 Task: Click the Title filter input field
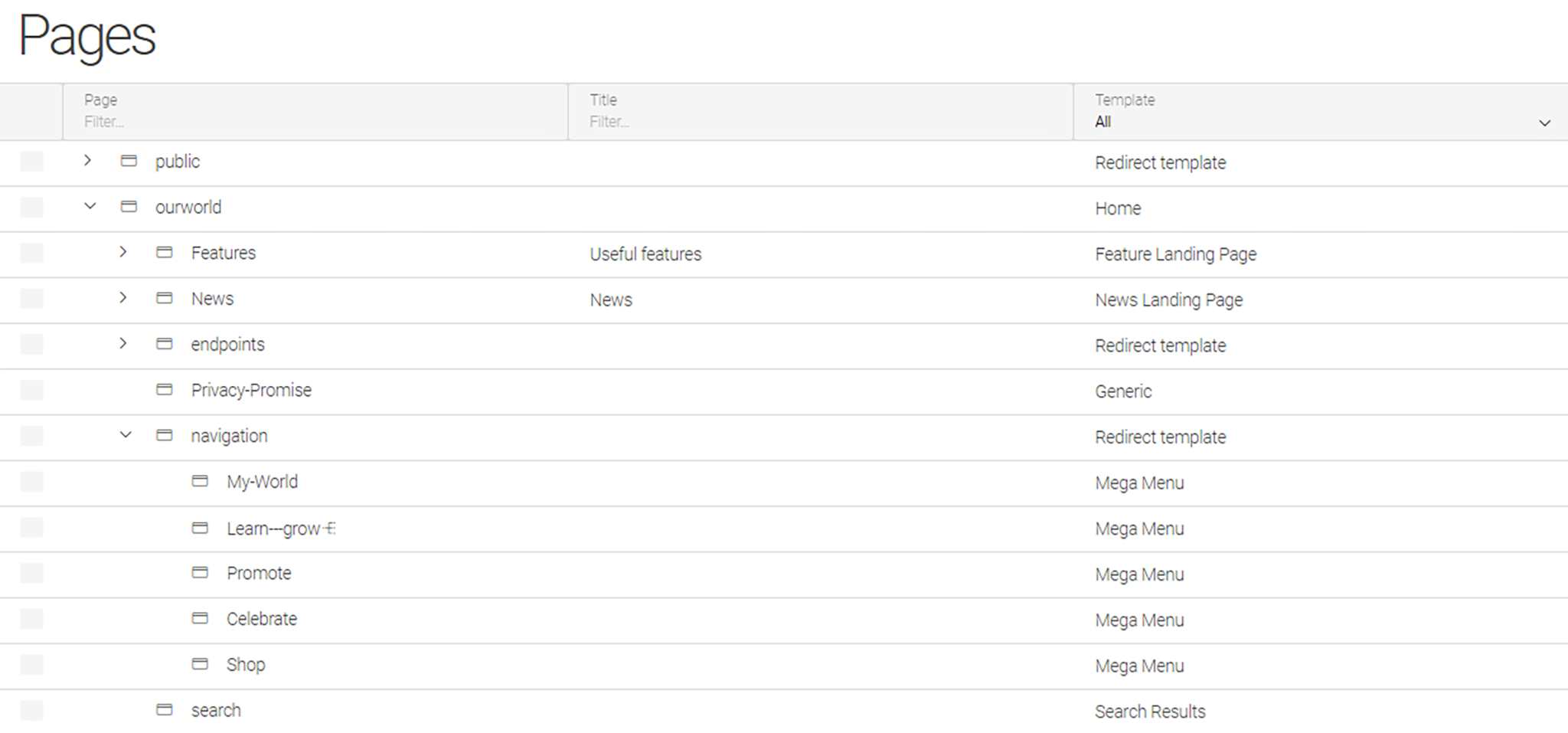[x=819, y=122]
